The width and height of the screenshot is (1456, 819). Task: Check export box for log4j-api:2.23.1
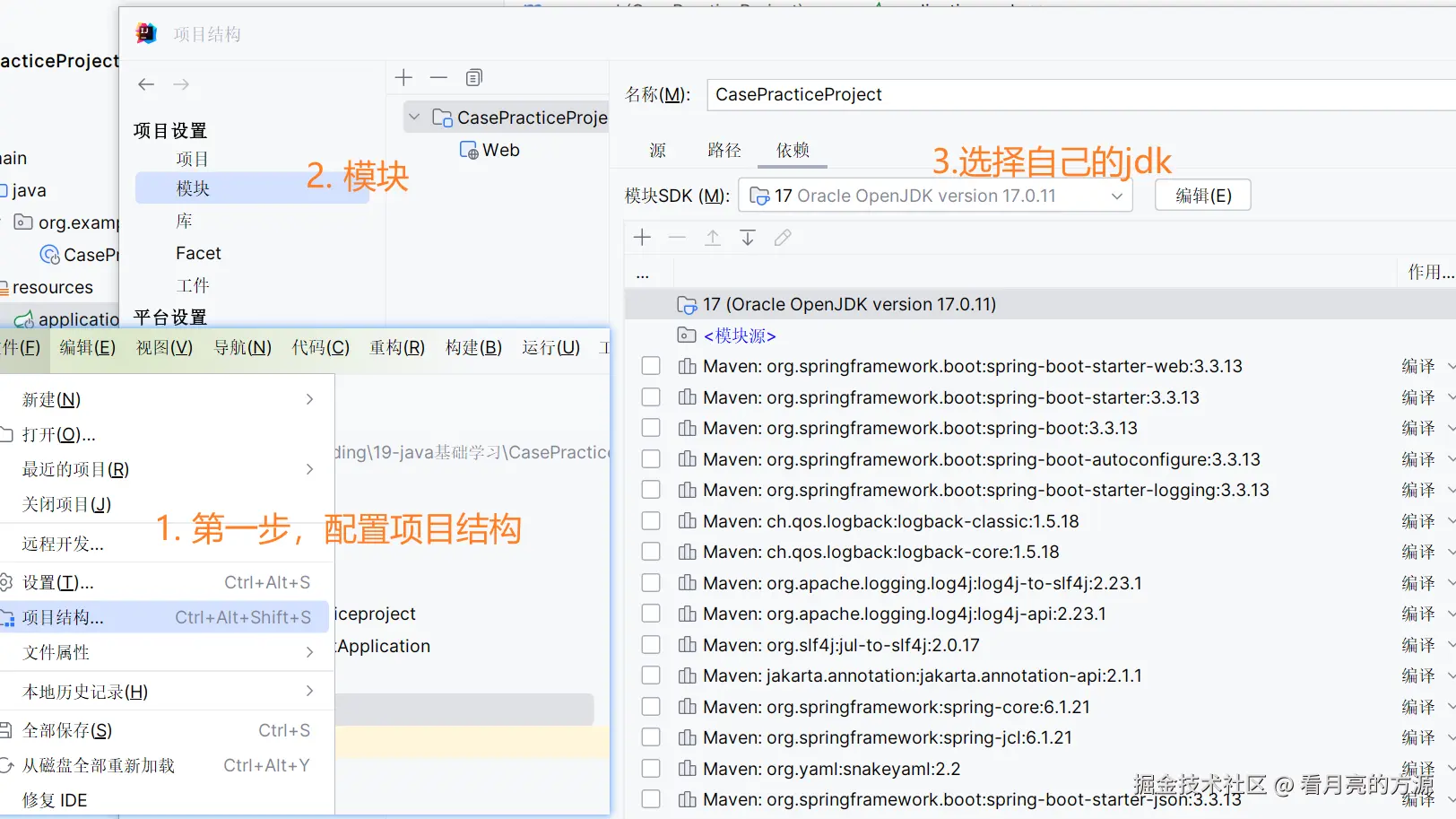point(651,614)
